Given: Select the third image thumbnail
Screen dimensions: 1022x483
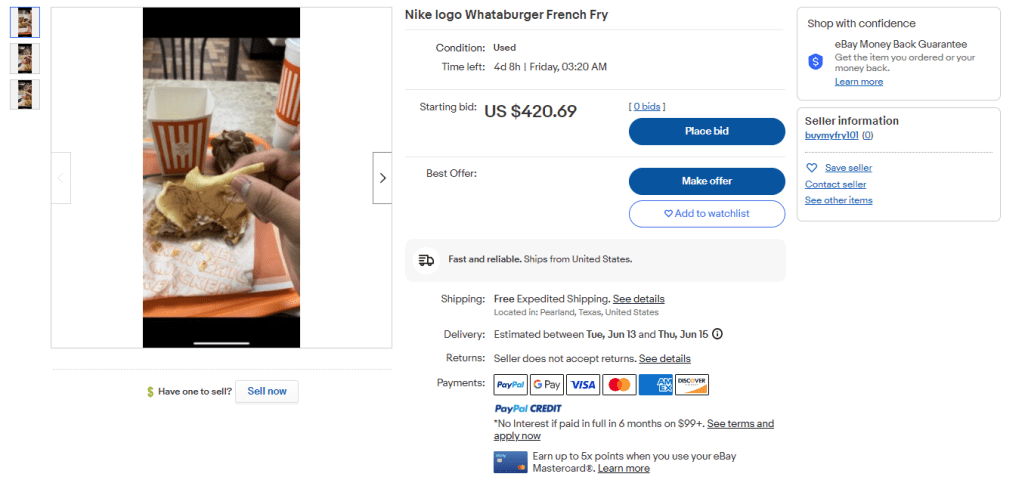Looking at the screenshot, I should click(x=24, y=94).
